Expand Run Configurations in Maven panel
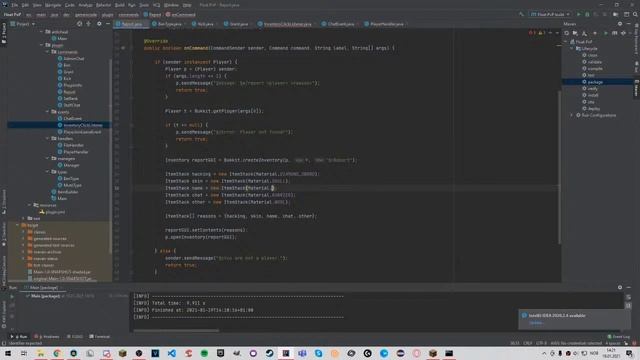The width and height of the screenshot is (640, 360). click(x=572, y=116)
